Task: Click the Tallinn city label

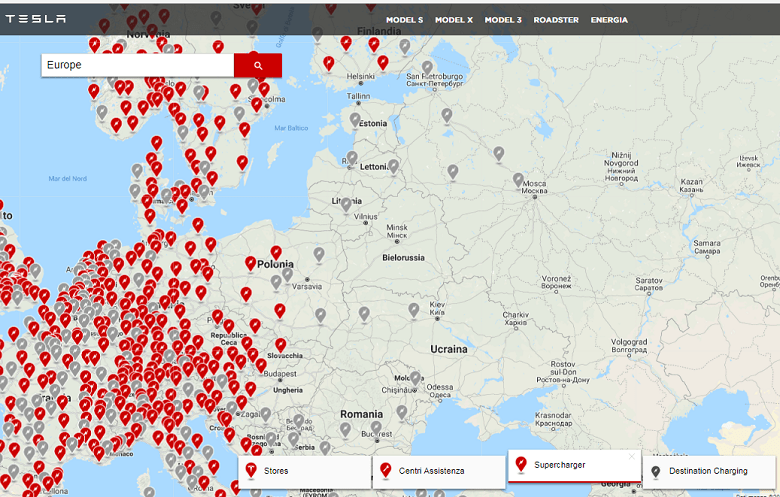Action: [358, 96]
